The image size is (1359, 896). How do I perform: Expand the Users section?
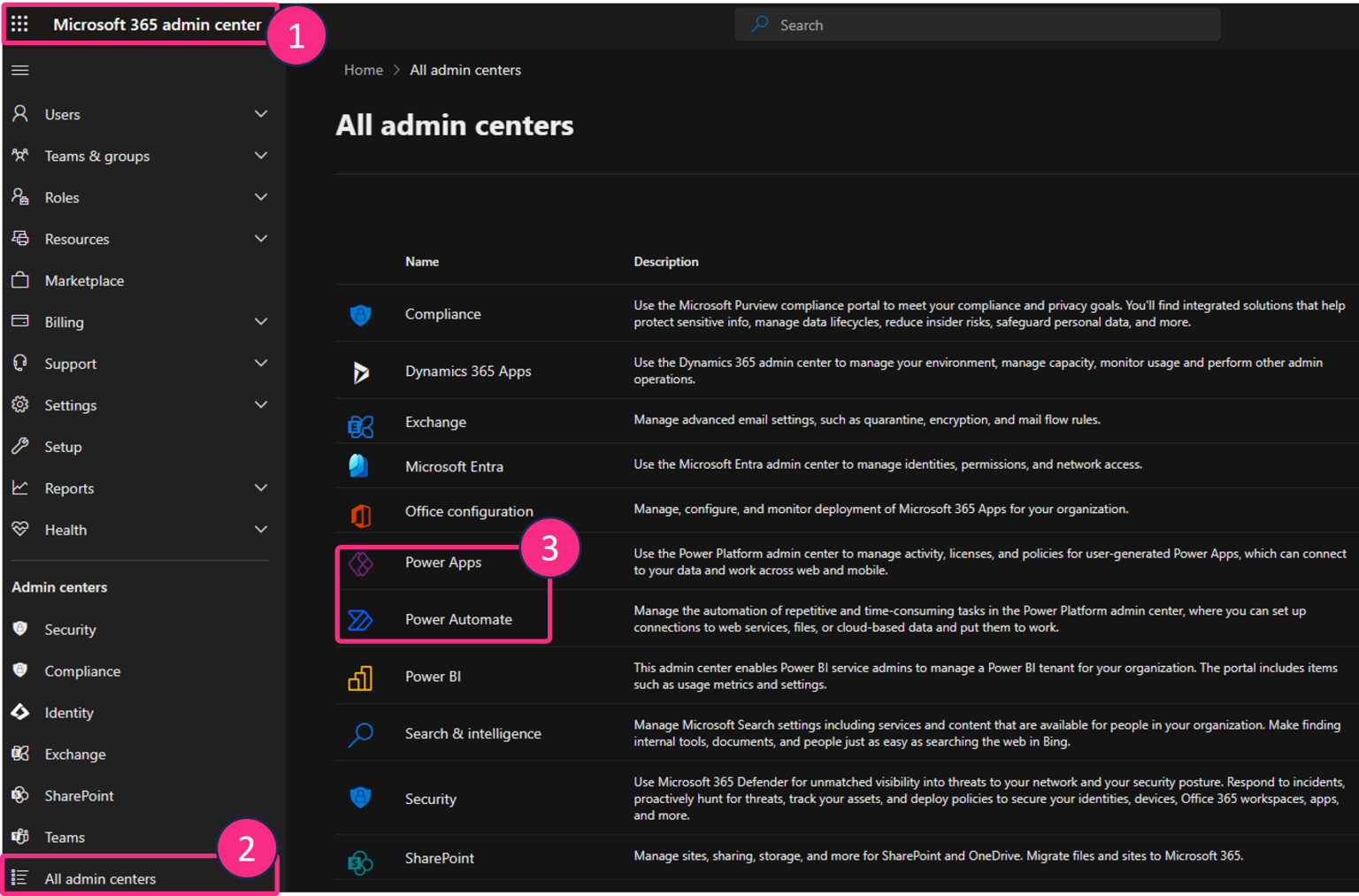click(x=260, y=113)
